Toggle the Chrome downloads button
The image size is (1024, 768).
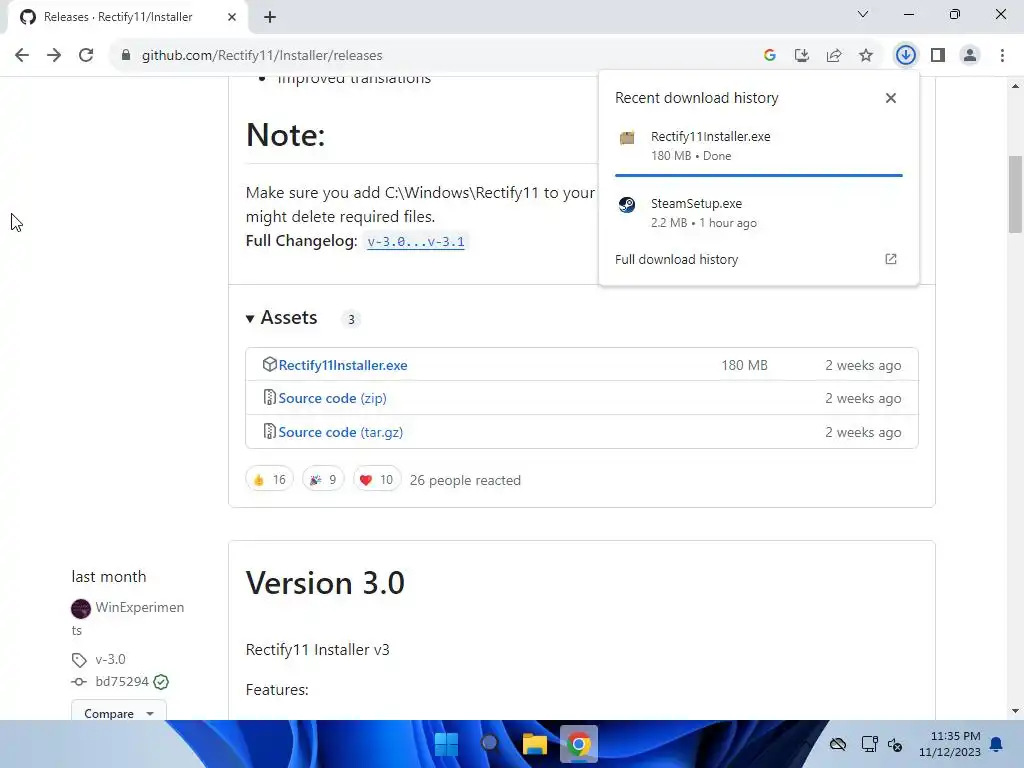point(906,56)
